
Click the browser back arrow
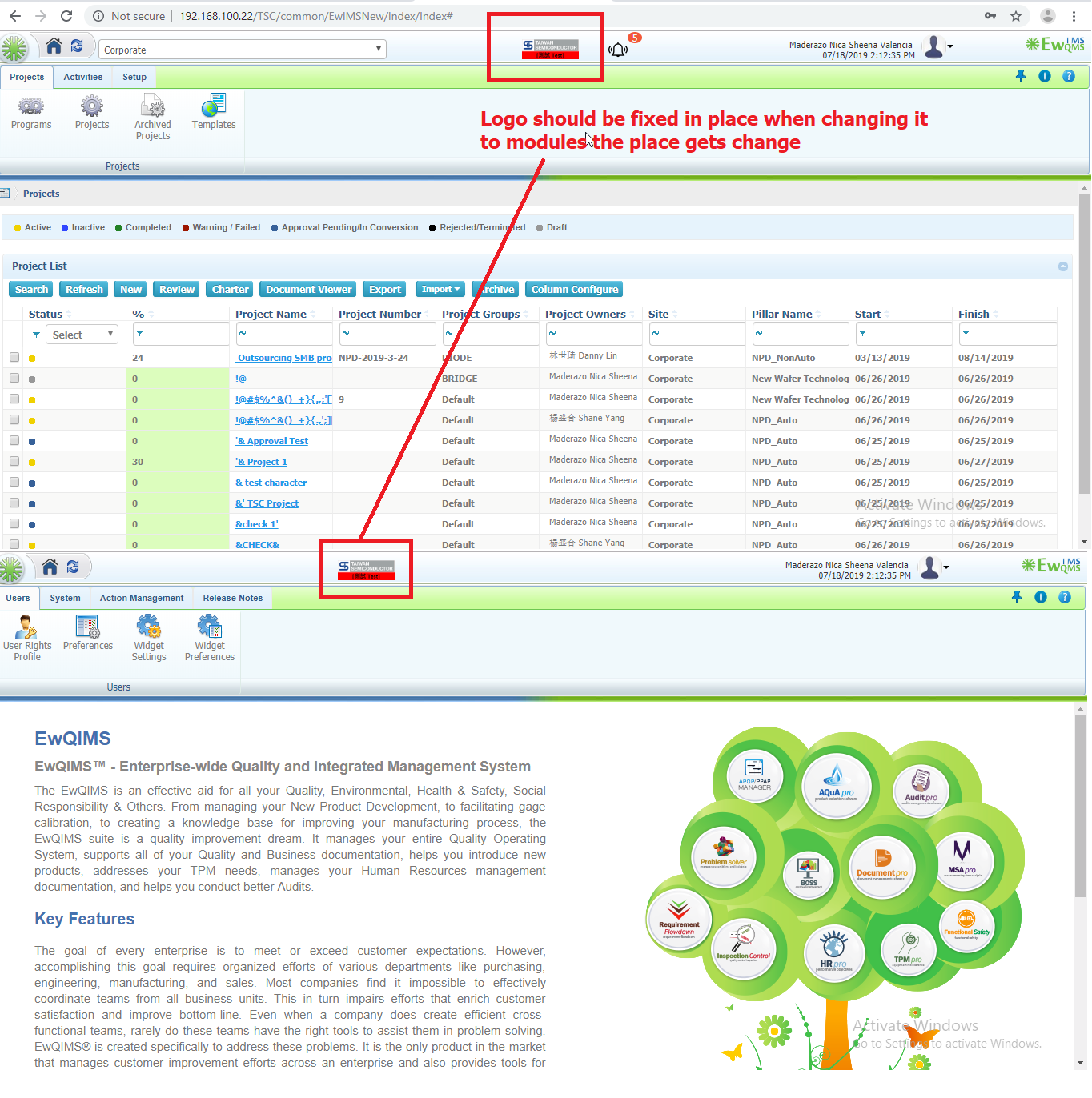tap(15, 16)
